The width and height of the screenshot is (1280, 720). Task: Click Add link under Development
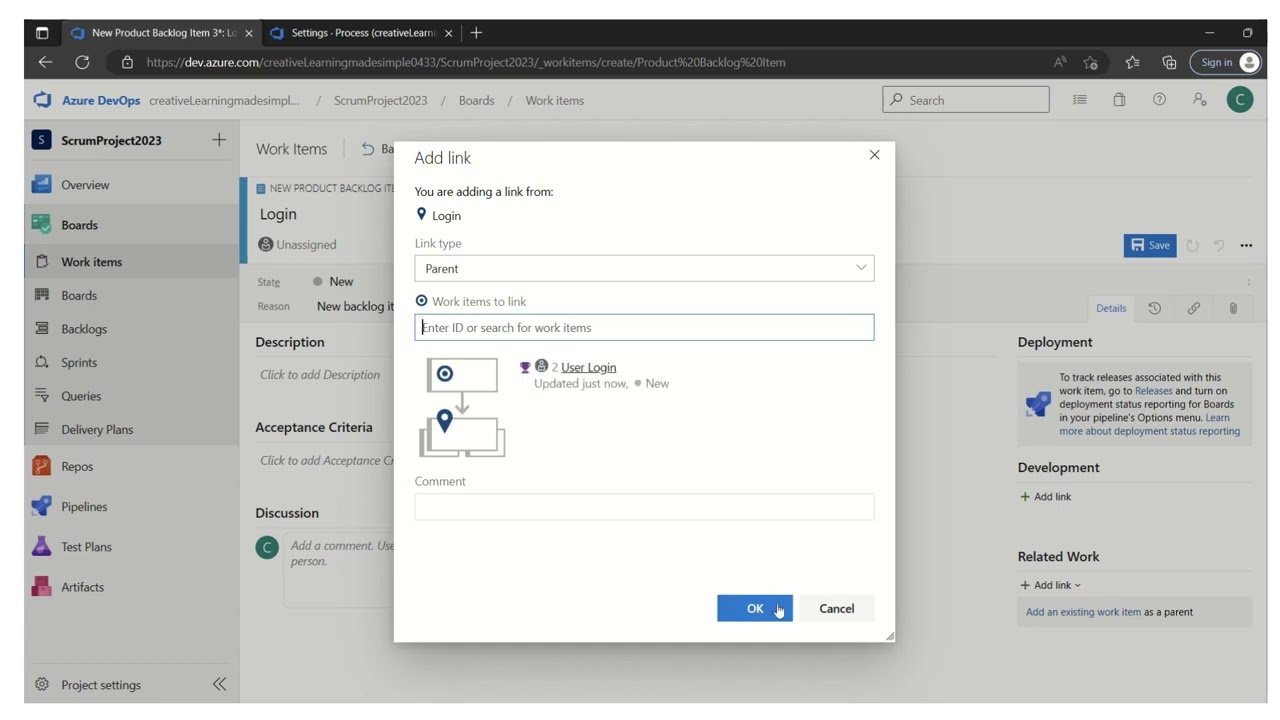pos(1045,496)
